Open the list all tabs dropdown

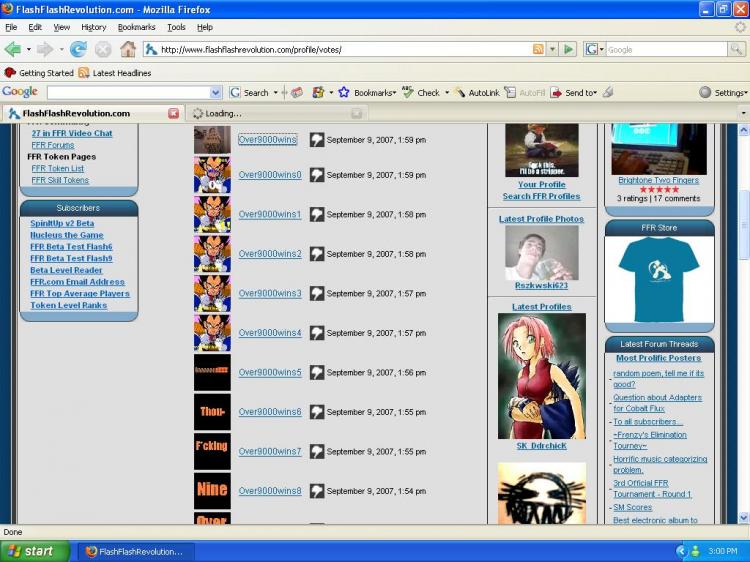[x=743, y=113]
